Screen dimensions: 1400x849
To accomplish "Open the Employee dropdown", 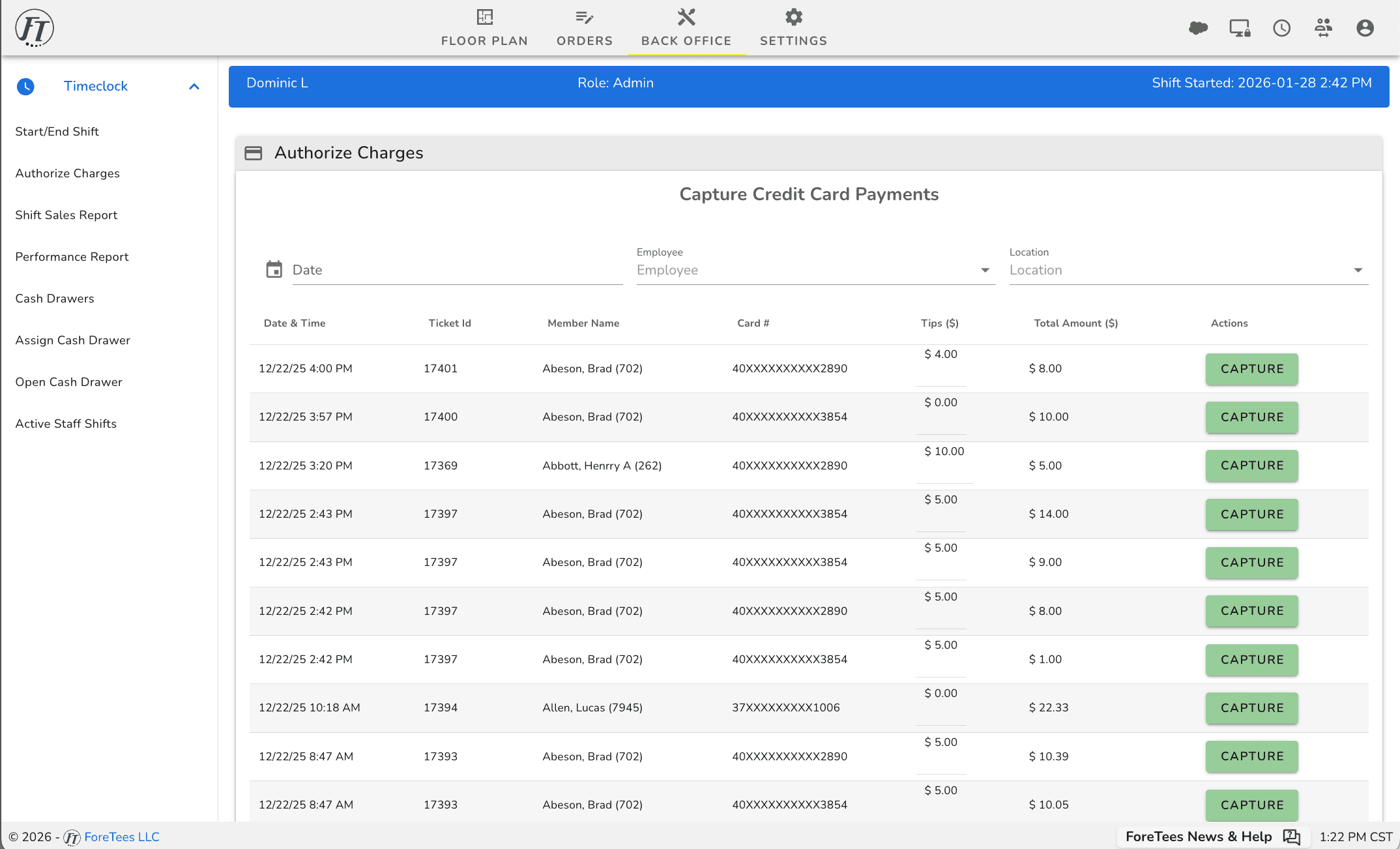I will [815, 270].
